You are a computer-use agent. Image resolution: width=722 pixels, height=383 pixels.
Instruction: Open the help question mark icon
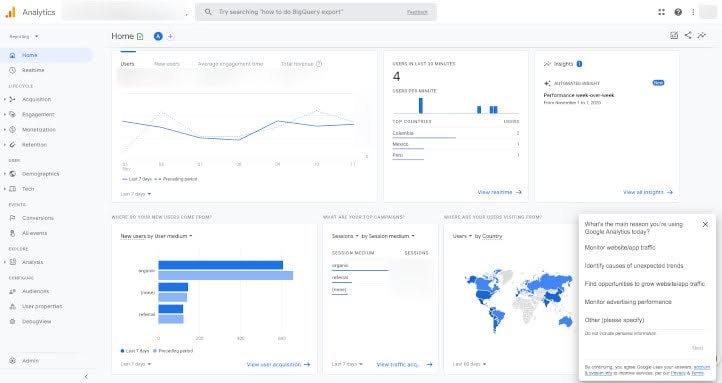pyautogui.click(x=678, y=12)
